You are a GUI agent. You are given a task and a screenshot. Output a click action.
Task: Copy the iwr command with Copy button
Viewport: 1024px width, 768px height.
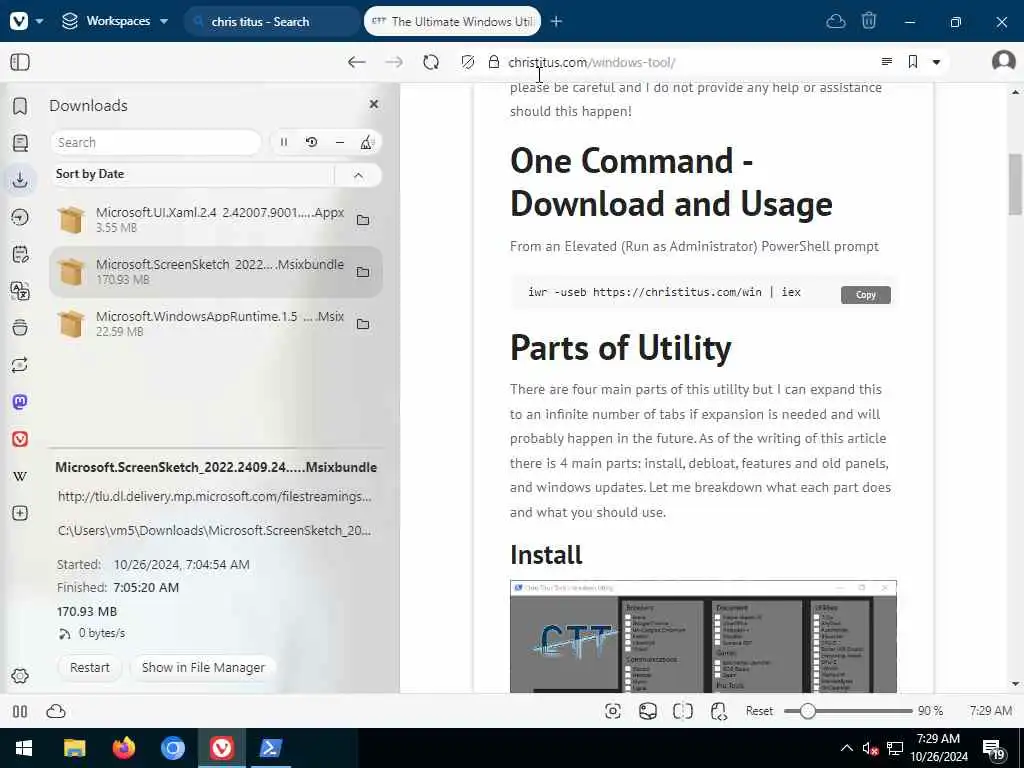point(865,295)
